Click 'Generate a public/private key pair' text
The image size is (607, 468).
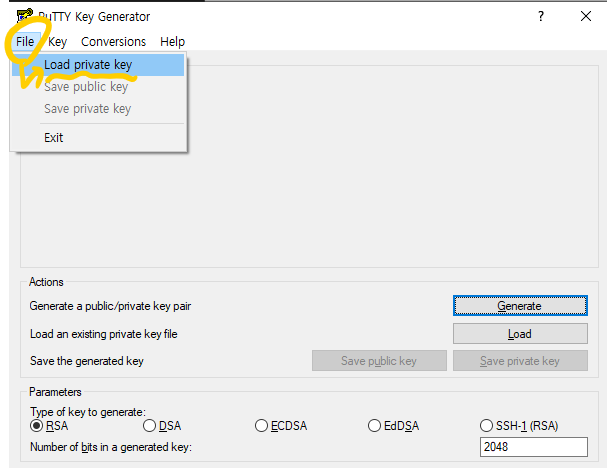110,306
